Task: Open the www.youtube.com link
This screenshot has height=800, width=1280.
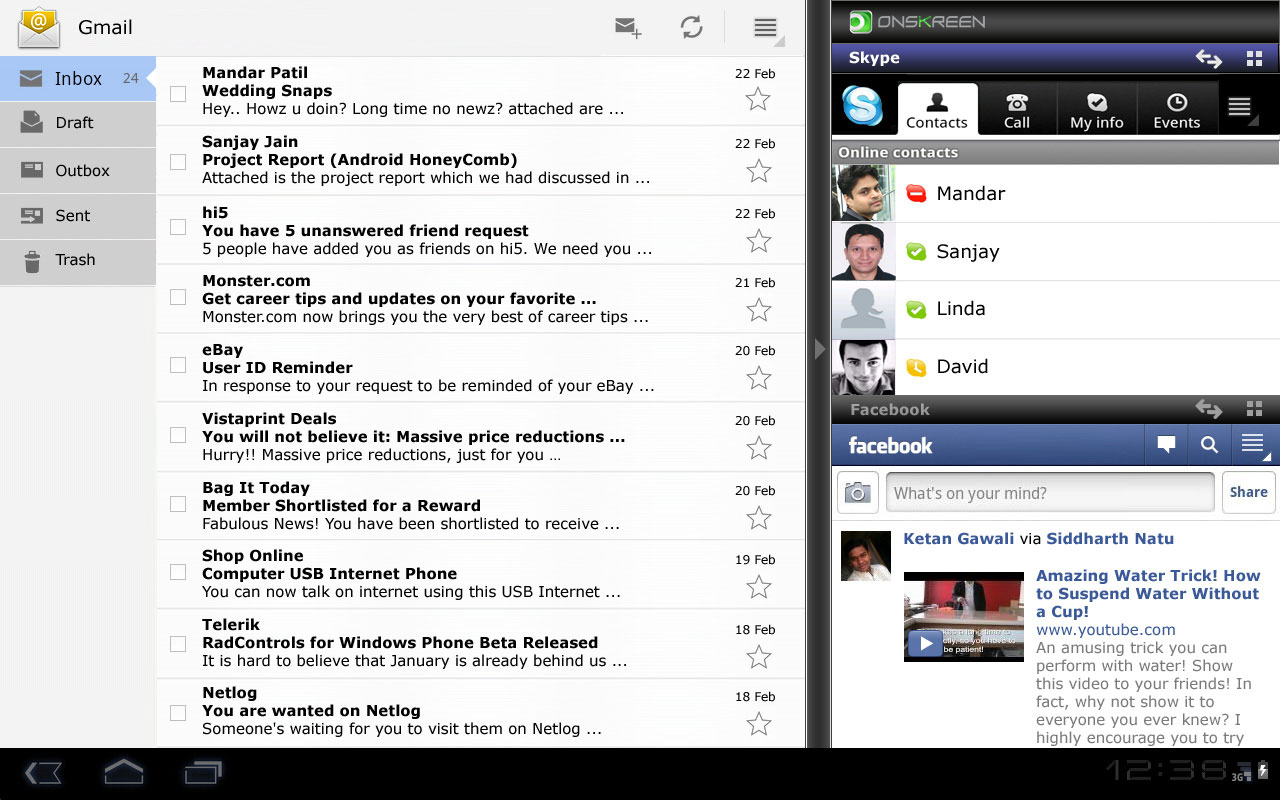Action: 1106,630
